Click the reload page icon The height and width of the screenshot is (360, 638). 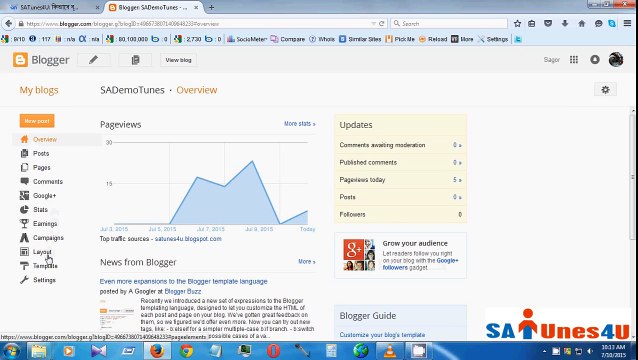381,24
